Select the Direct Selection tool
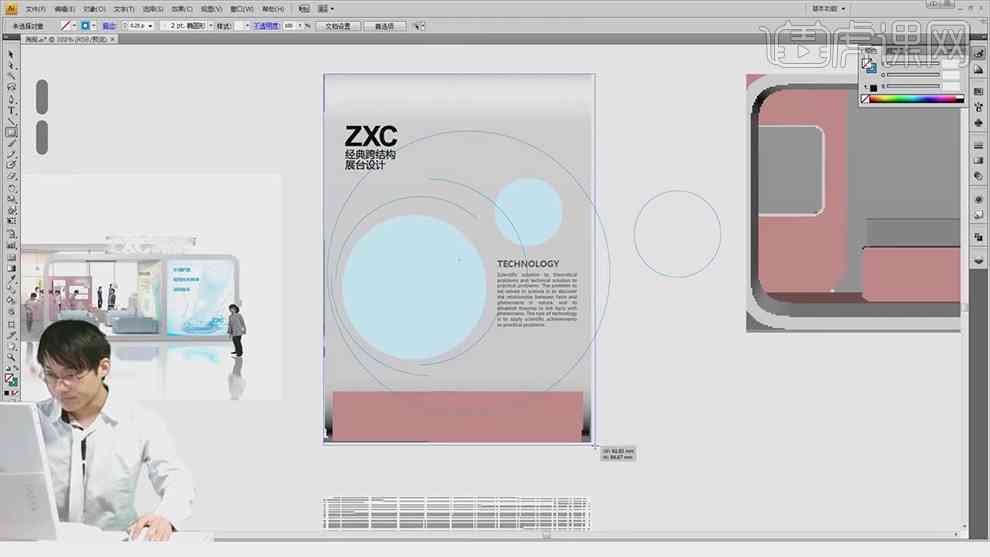The image size is (990, 557). (11, 66)
